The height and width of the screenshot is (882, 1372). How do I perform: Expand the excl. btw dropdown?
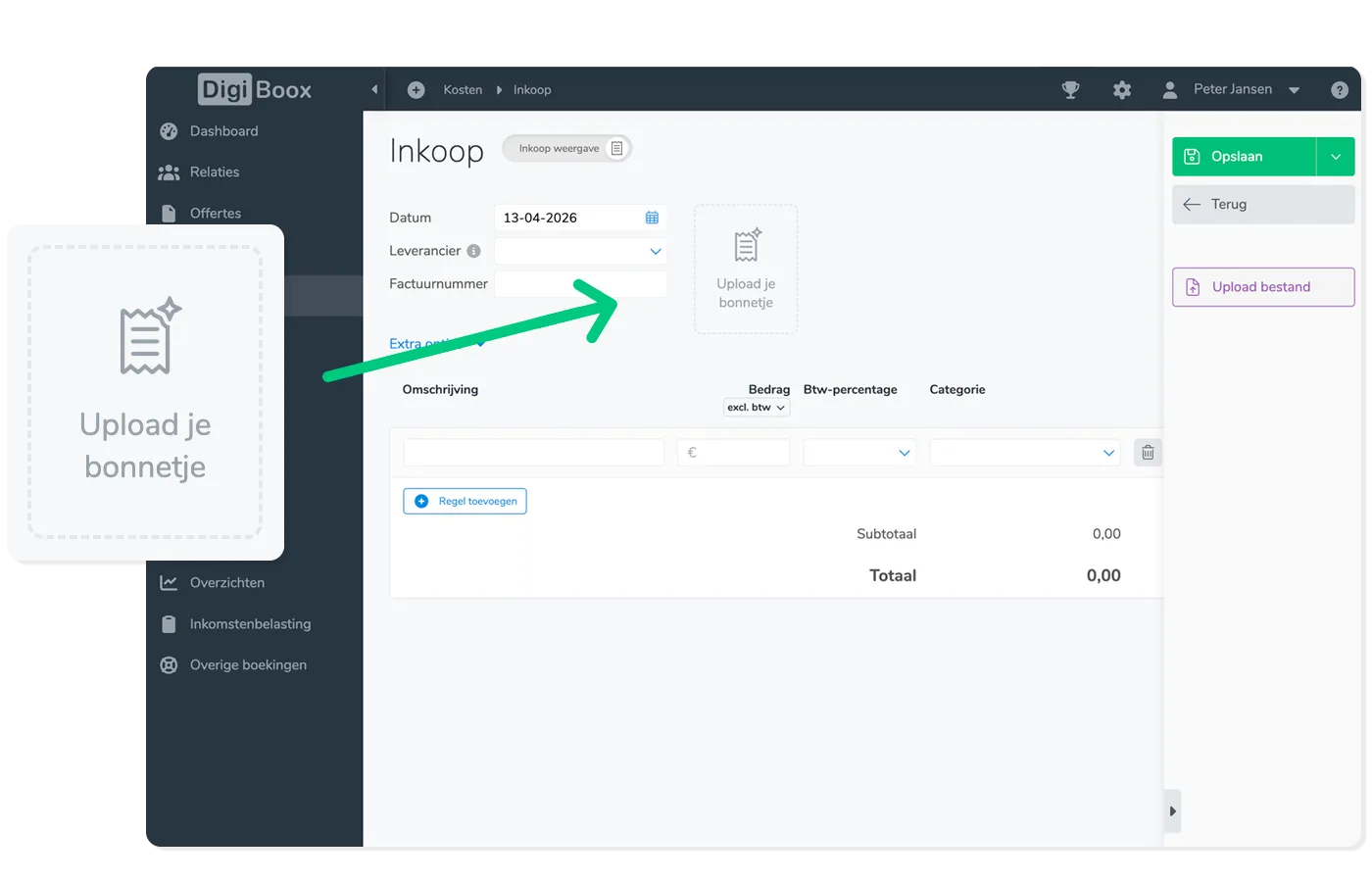point(756,408)
